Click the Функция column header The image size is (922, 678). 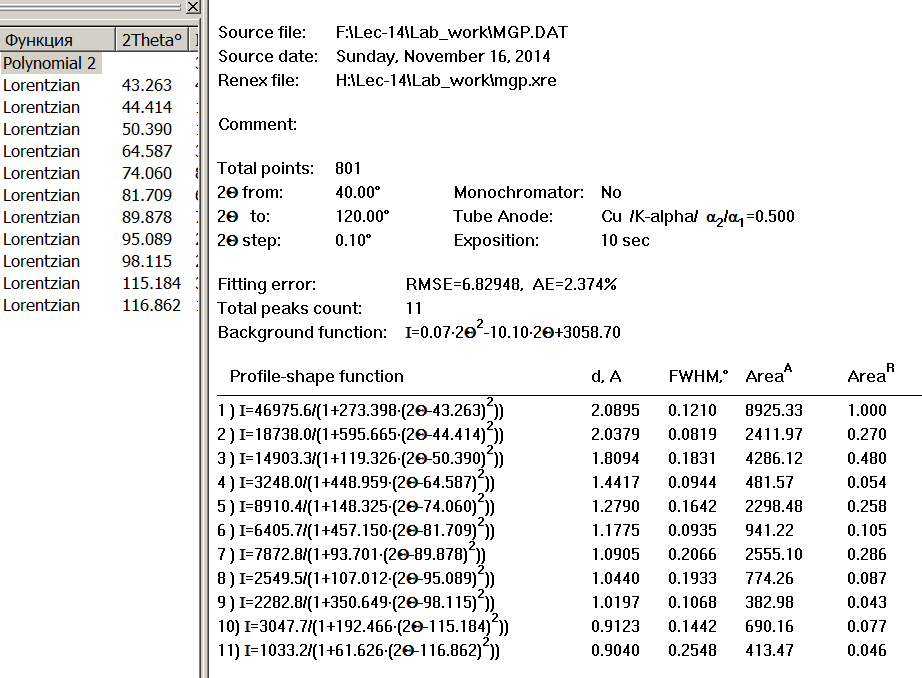pyautogui.click(x=57, y=40)
